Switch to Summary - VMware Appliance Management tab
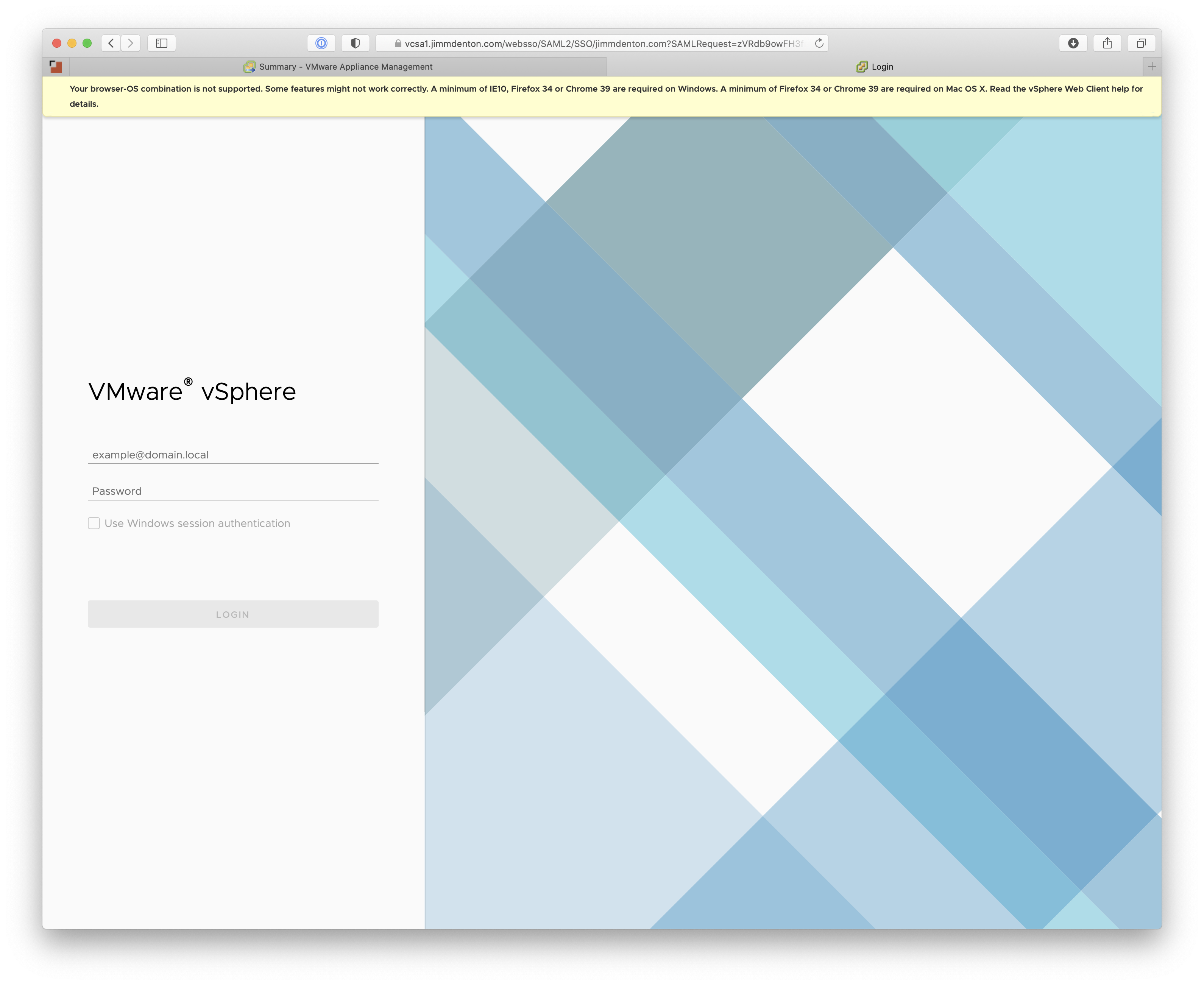The image size is (1204, 985). [x=338, y=66]
